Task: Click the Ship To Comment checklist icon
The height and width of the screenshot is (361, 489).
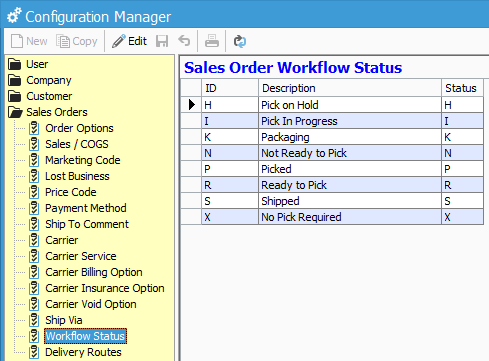Action: 34,224
